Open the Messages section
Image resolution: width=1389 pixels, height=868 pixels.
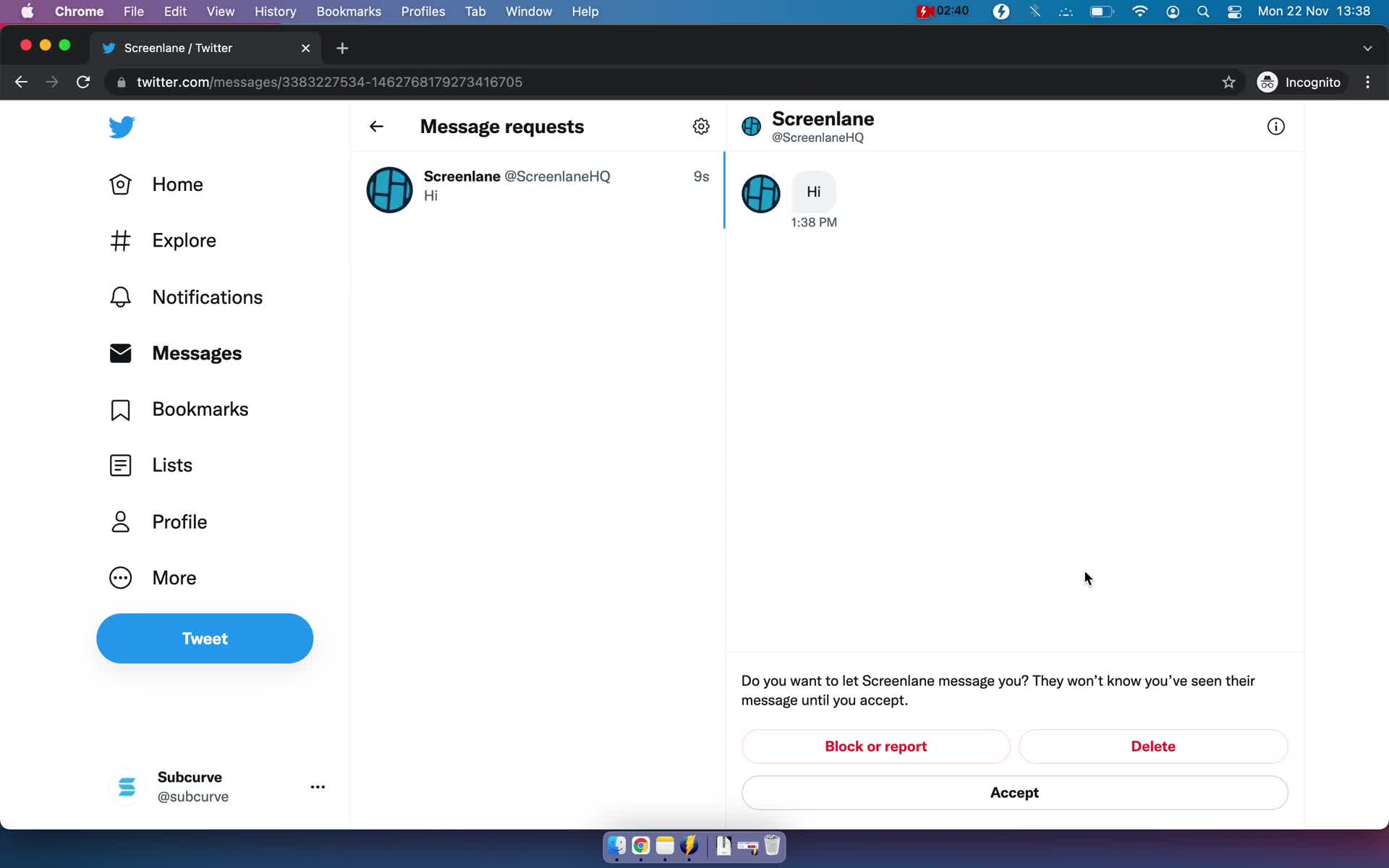point(196,352)
